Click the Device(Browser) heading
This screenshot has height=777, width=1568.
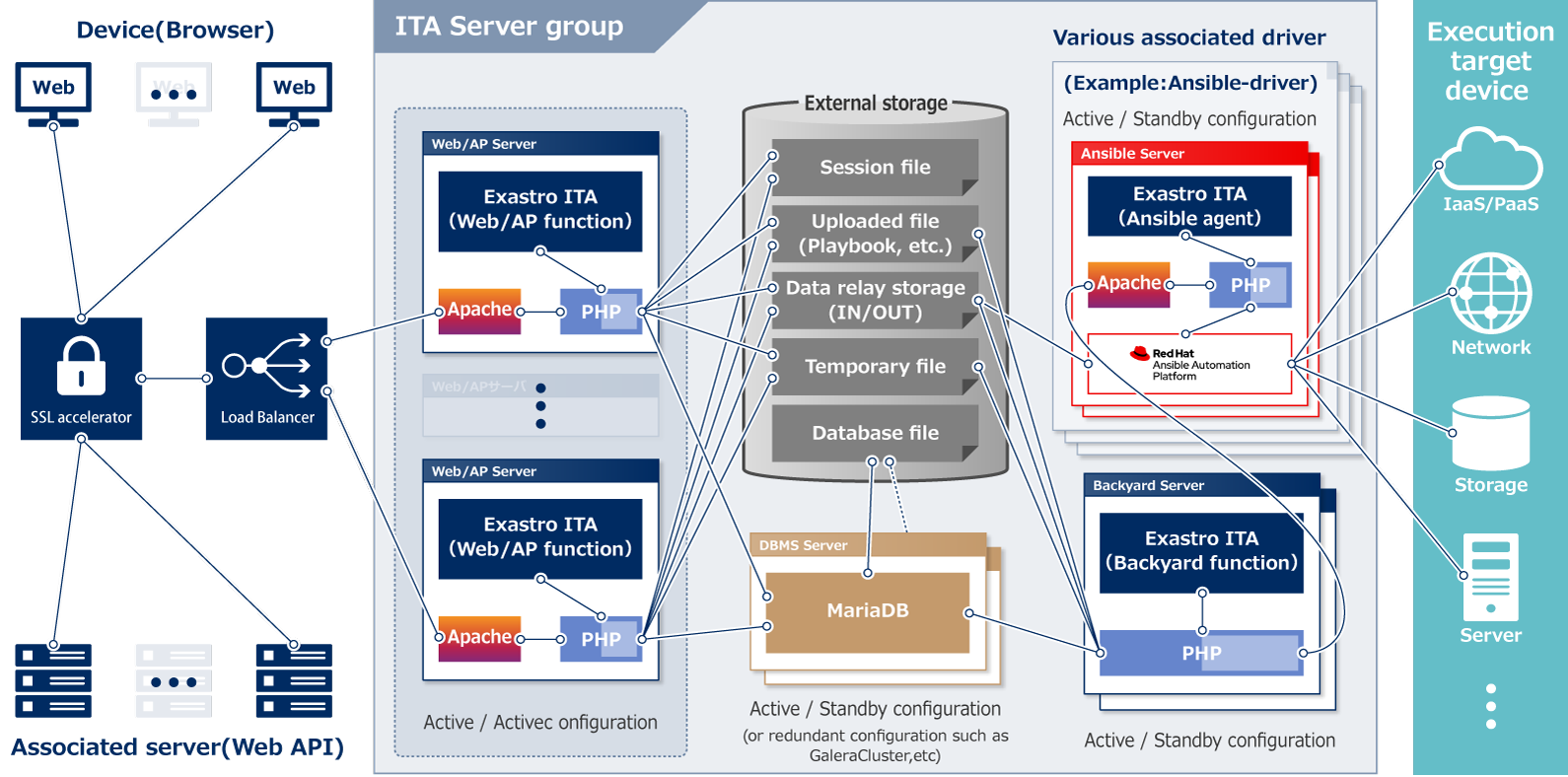click(x=176, y=30)
